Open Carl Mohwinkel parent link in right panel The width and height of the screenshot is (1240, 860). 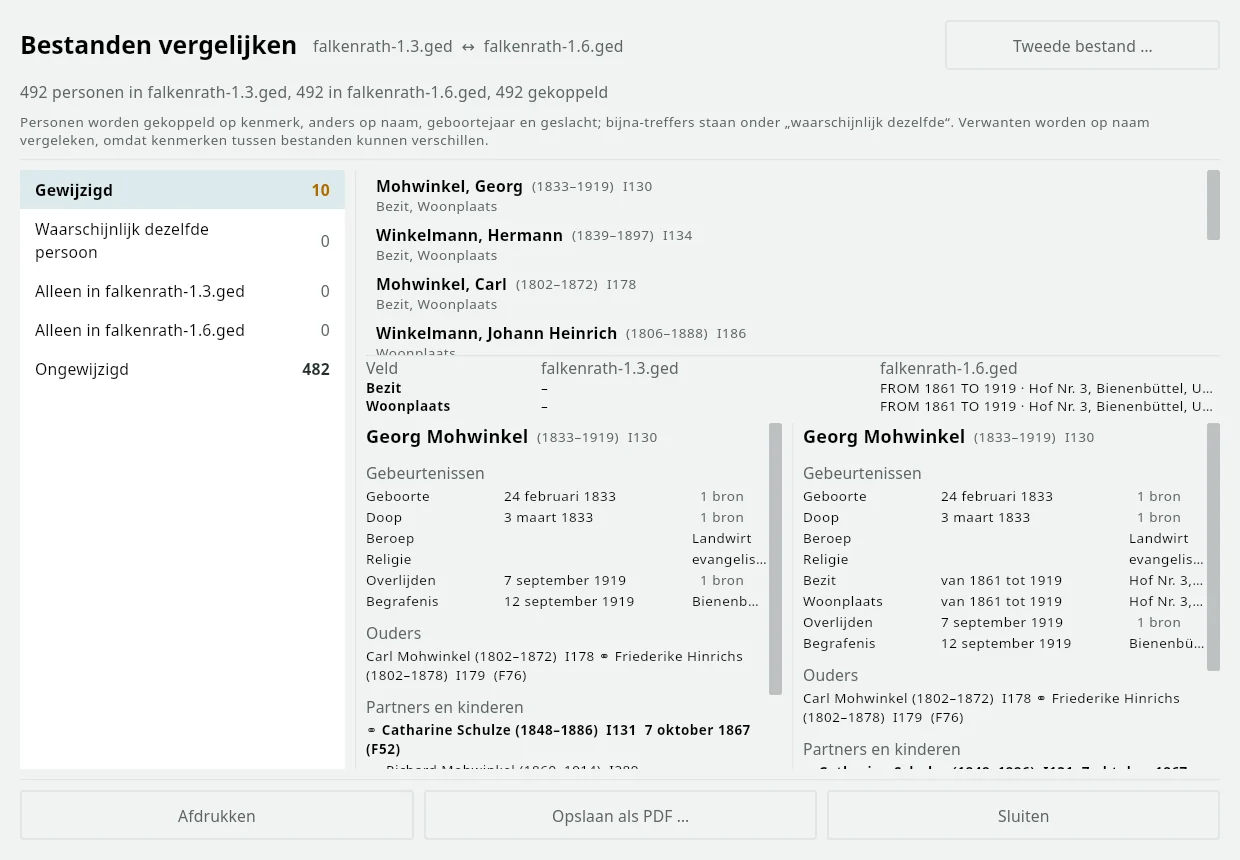click(x=898, y=698)
